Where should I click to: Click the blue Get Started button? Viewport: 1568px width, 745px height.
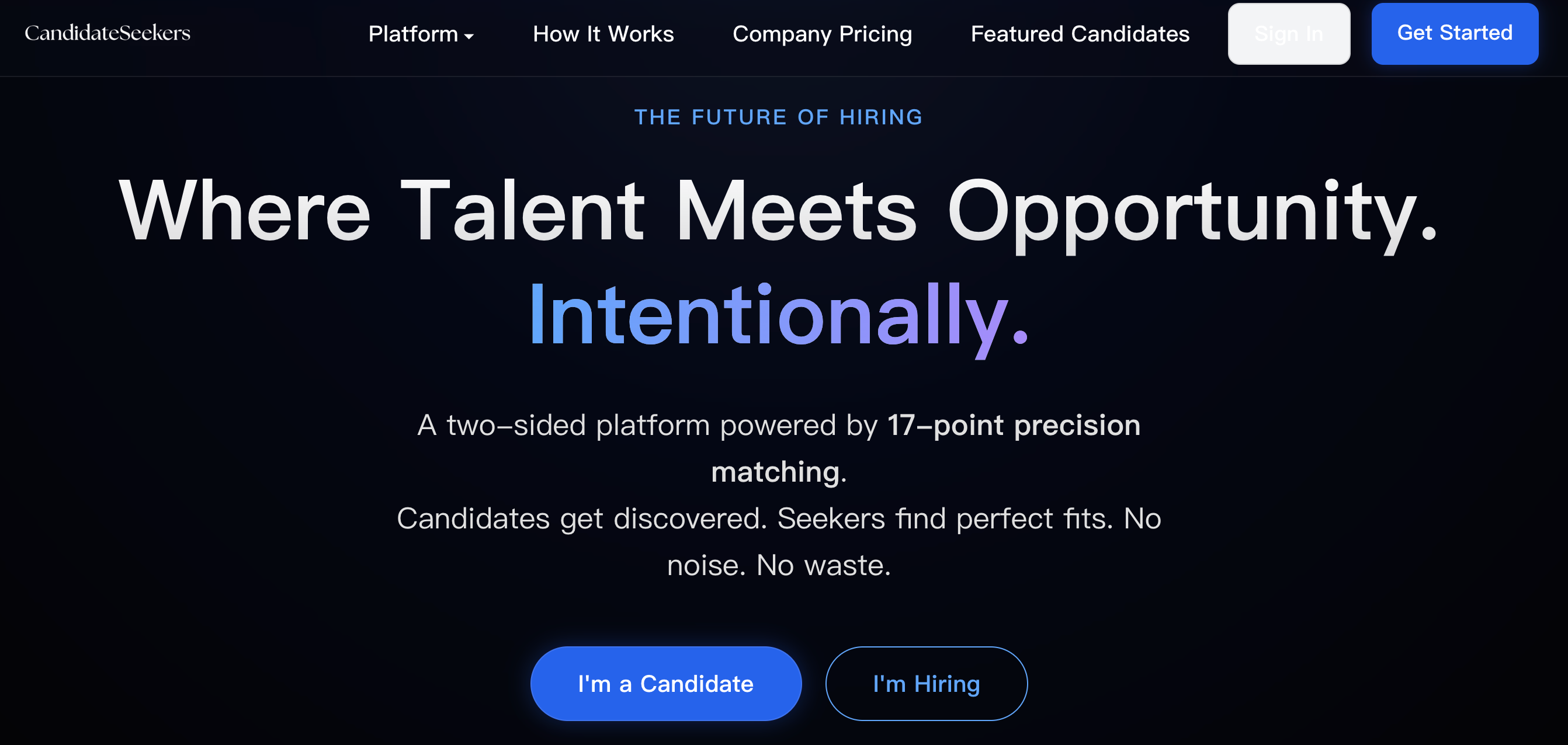coord(1453,33)
